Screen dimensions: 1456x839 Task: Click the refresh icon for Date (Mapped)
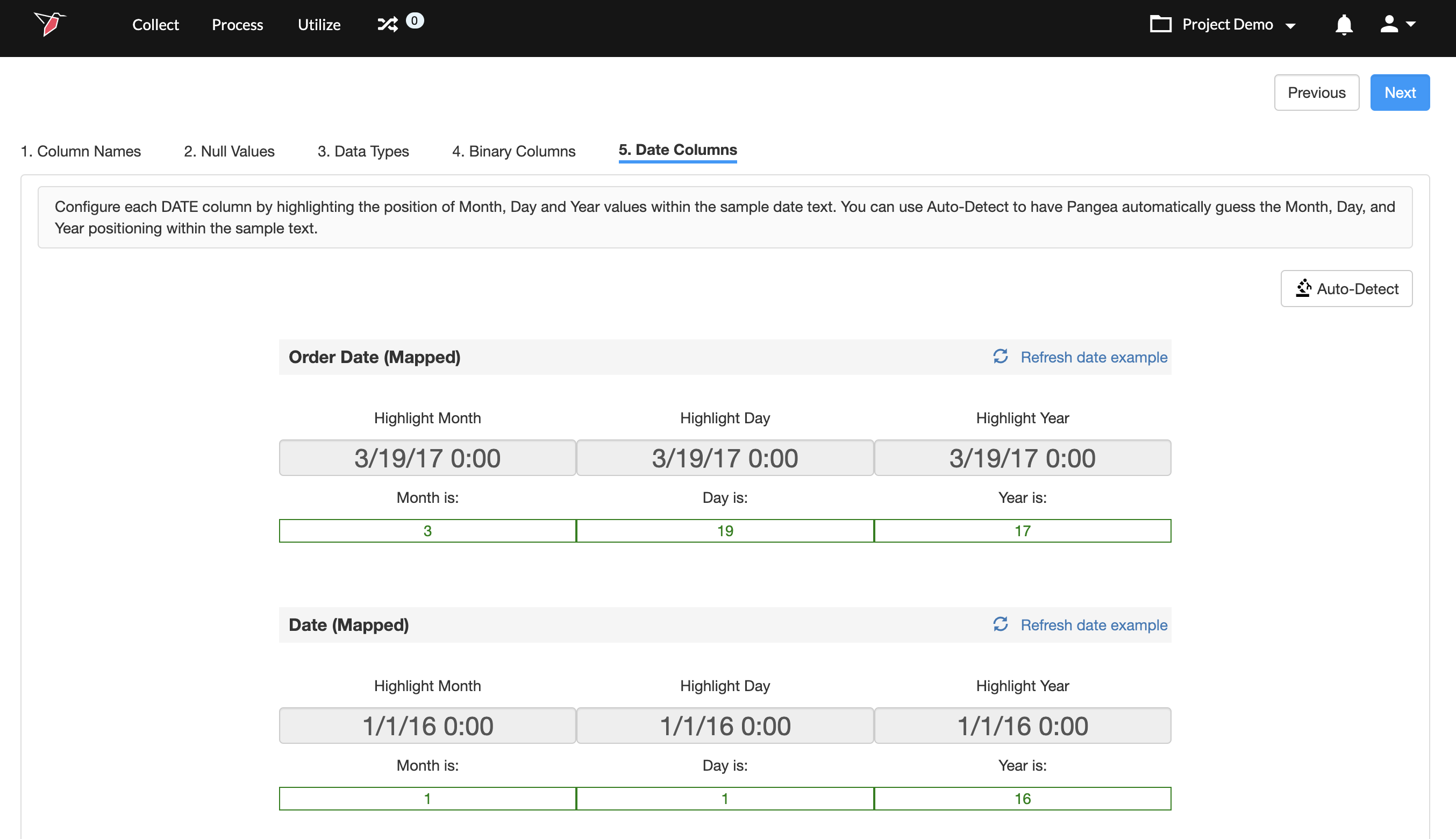[x=1001, y=624]
